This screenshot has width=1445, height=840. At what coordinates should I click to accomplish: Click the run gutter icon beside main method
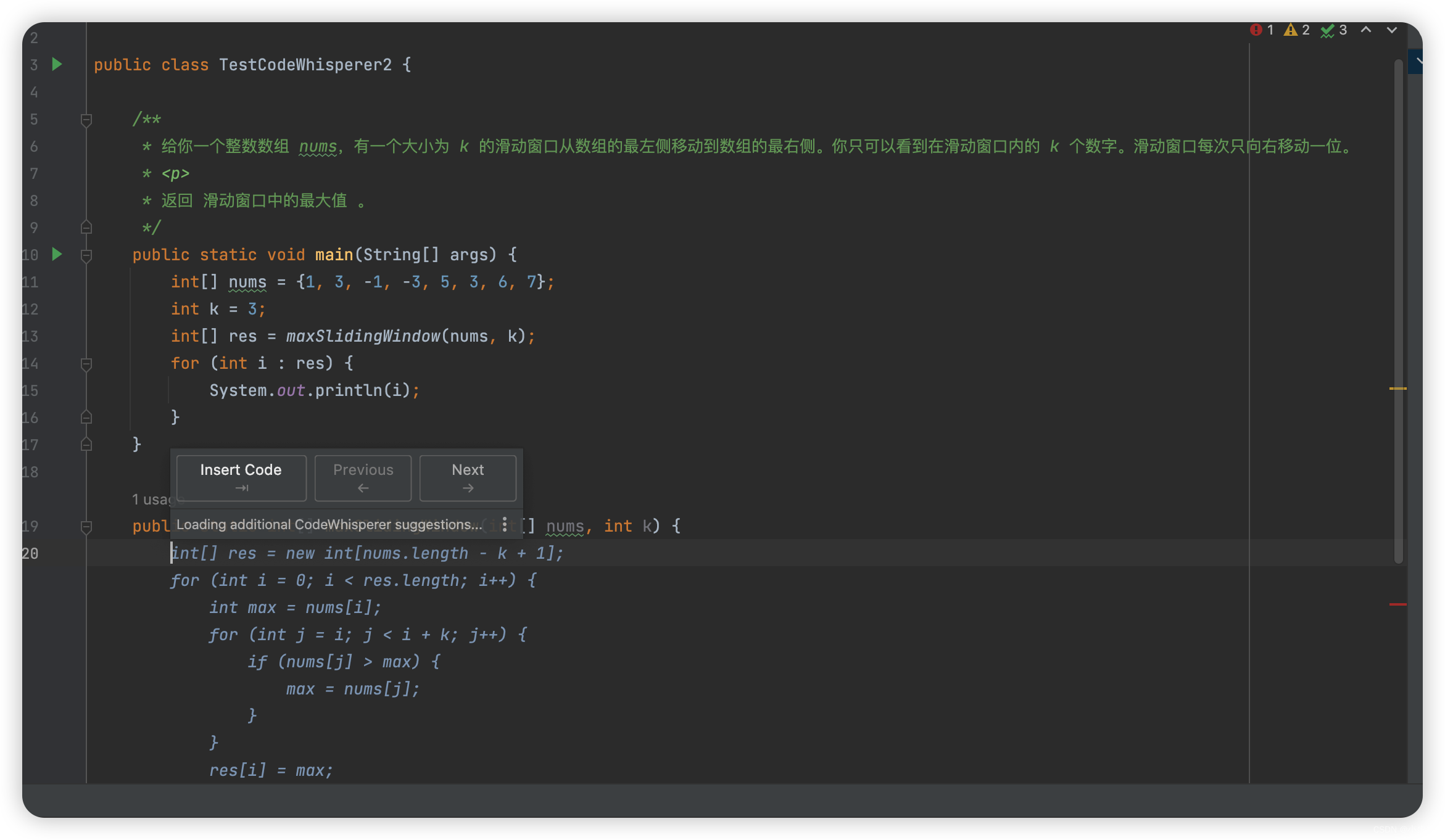tap(57, 254)
